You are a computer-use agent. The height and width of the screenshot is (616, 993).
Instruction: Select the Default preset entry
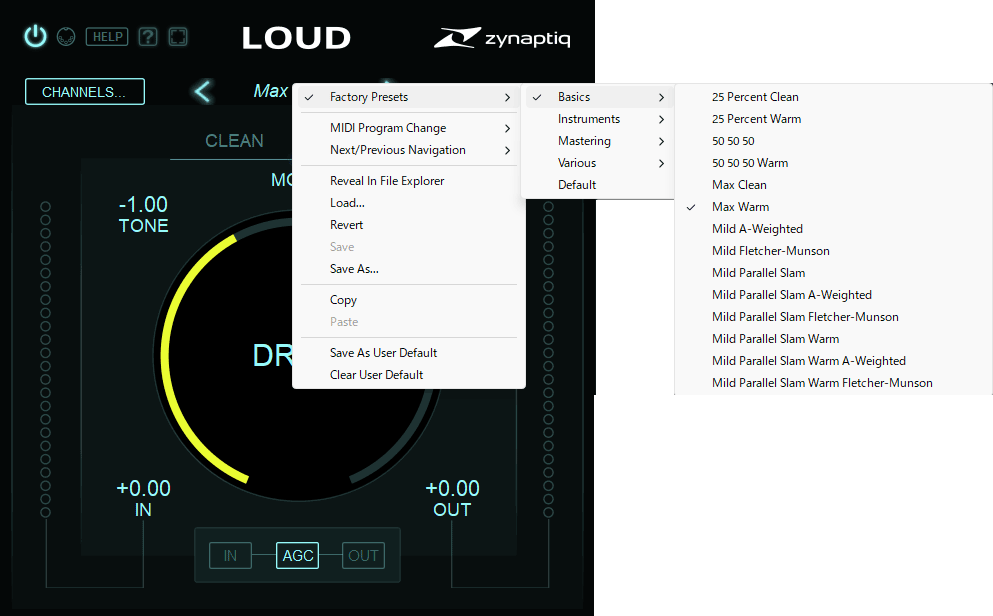pyautogui.click(x=598, y=185)
